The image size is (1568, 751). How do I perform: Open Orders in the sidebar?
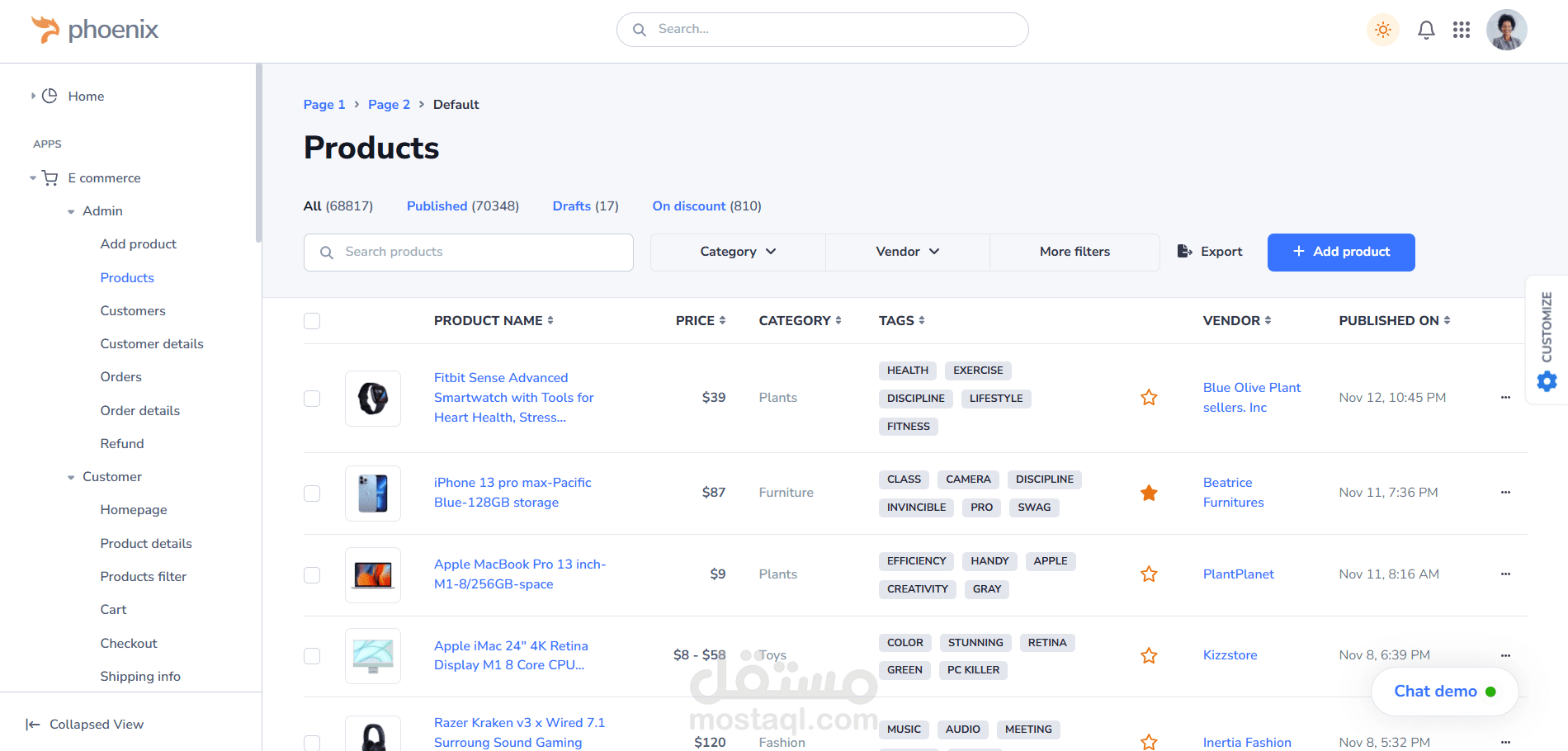[x=121, y=376]
